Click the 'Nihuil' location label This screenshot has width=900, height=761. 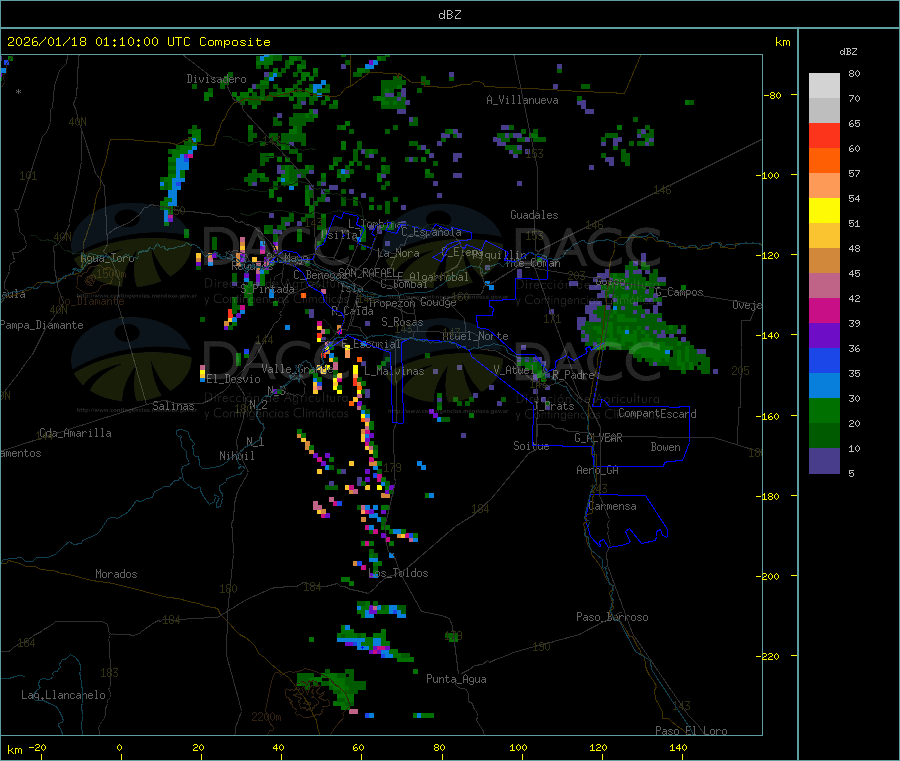(x=236, y=456)
